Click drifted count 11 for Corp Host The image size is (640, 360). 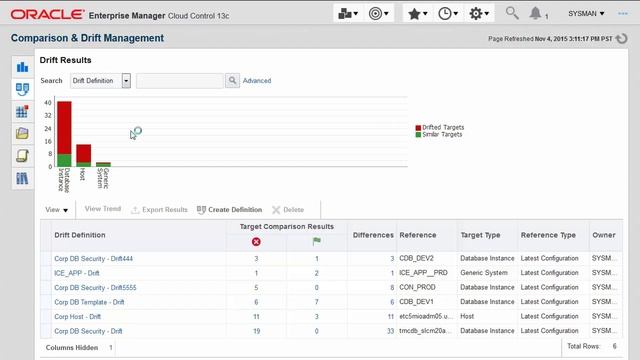pos(256,317)
